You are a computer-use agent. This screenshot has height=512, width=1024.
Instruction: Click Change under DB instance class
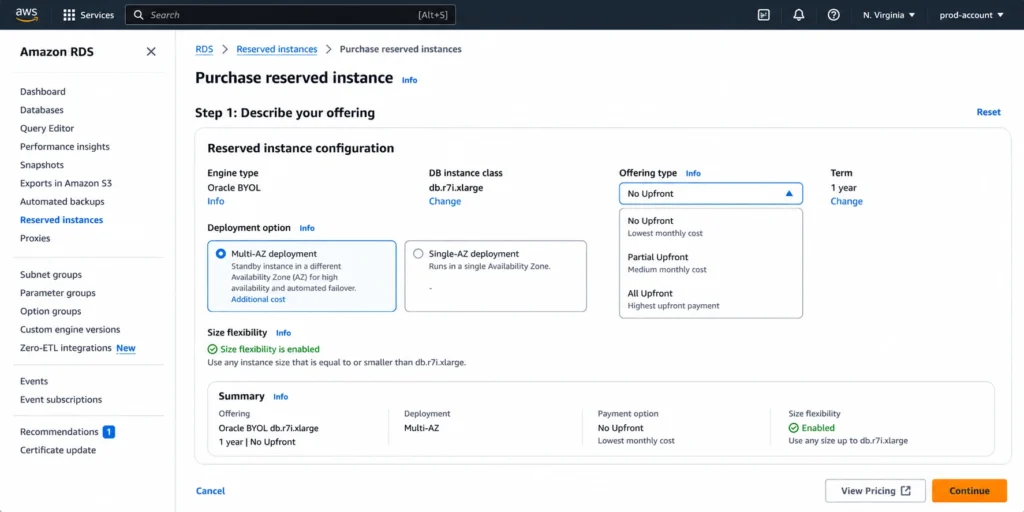coord(445,201)
